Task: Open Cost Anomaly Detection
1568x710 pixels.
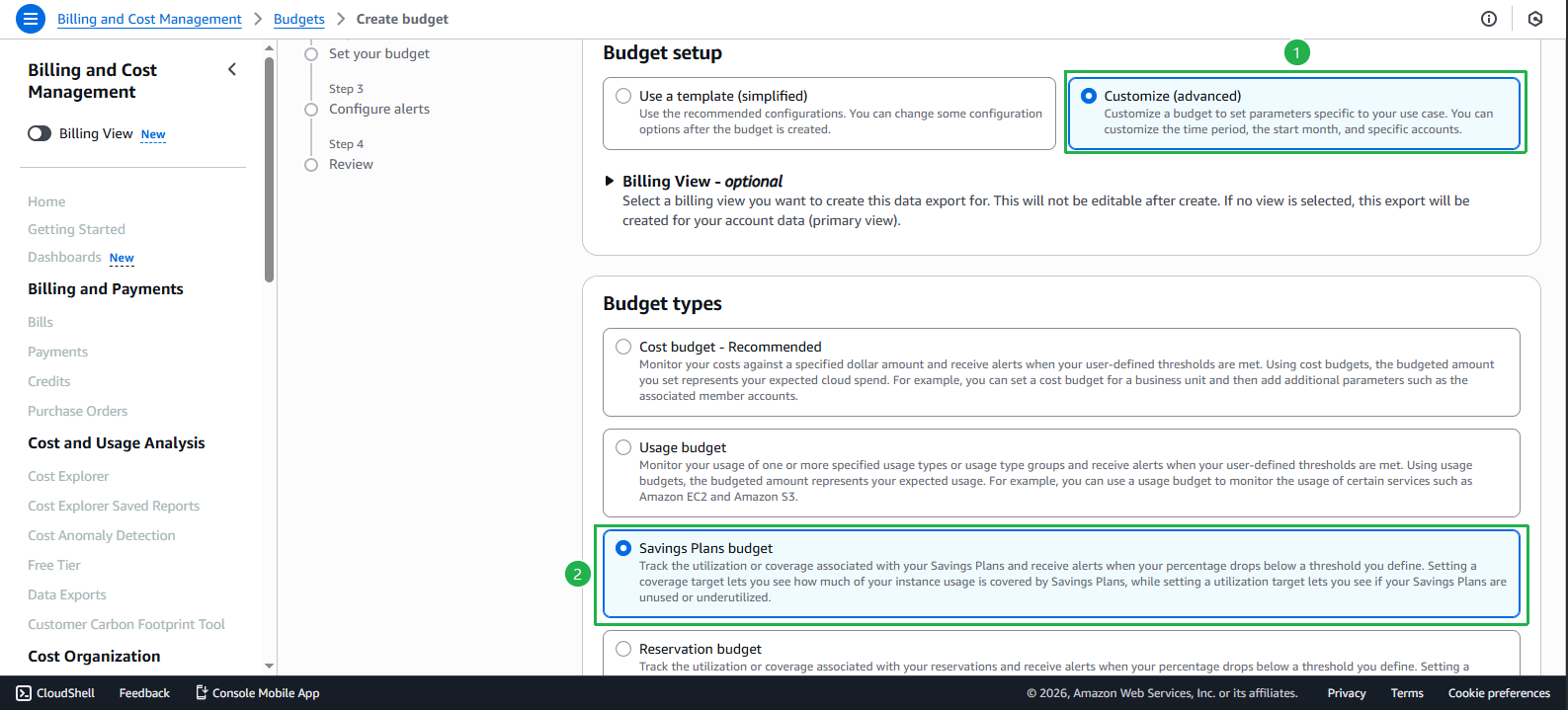Action: 102,535
